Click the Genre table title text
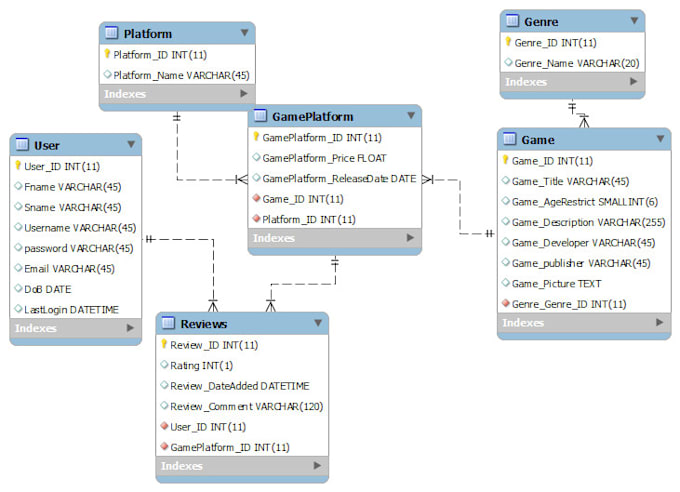 541,21
